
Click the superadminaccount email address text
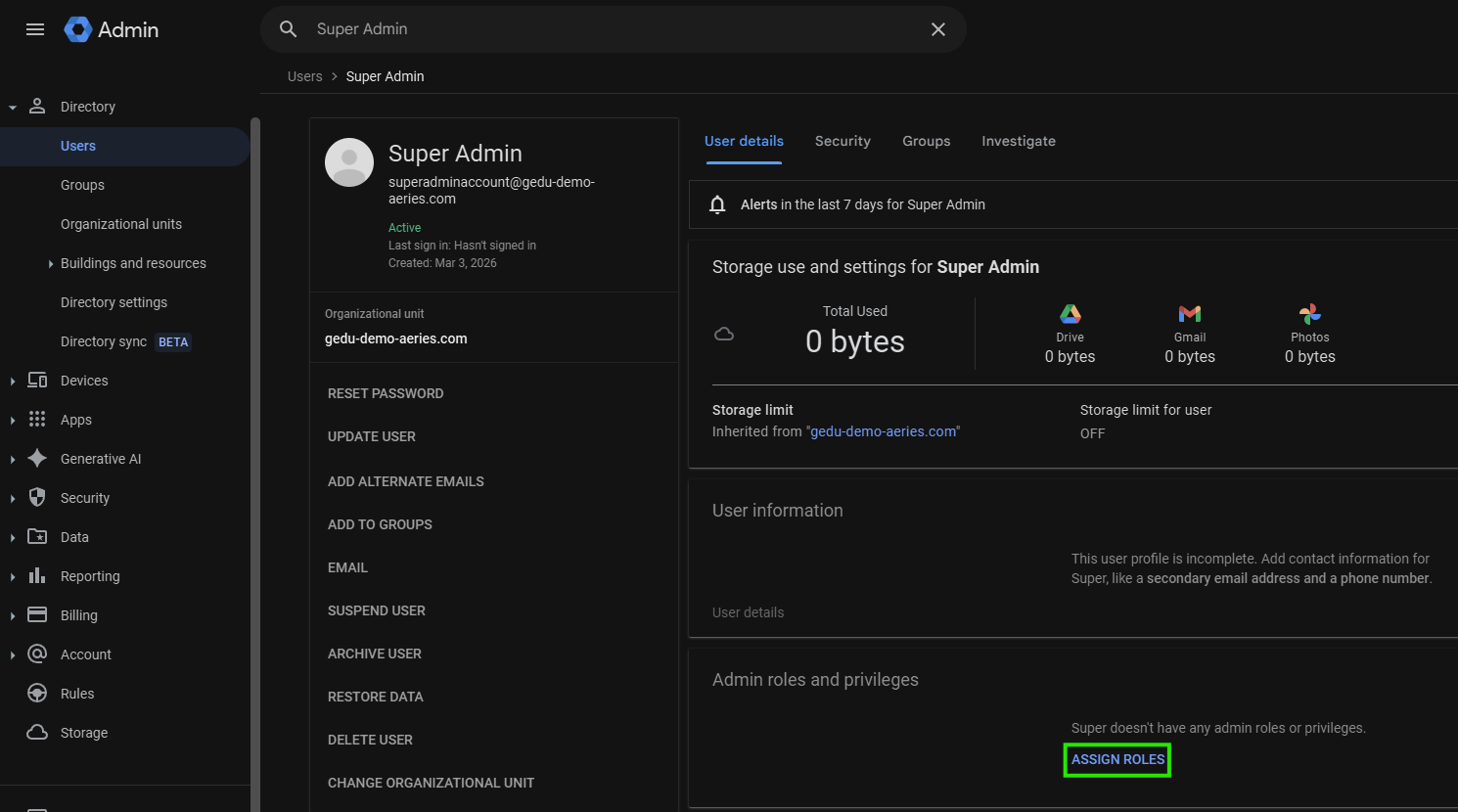pos(491,190)
